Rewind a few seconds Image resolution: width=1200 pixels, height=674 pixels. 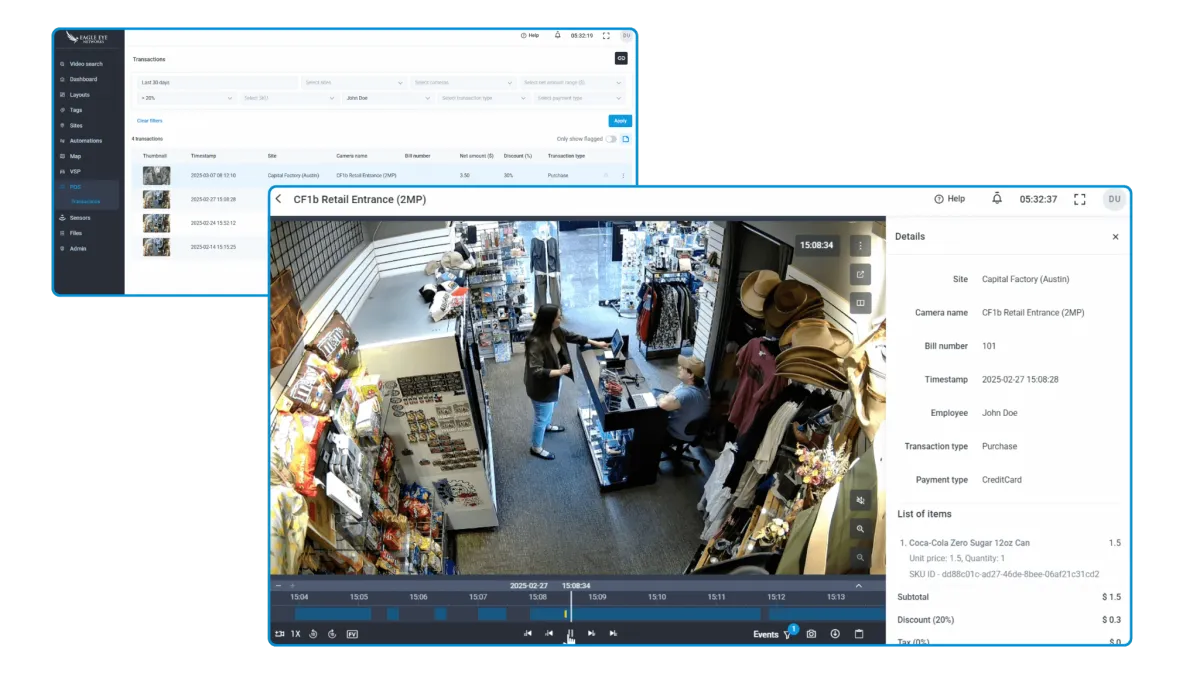coord(313,634)
